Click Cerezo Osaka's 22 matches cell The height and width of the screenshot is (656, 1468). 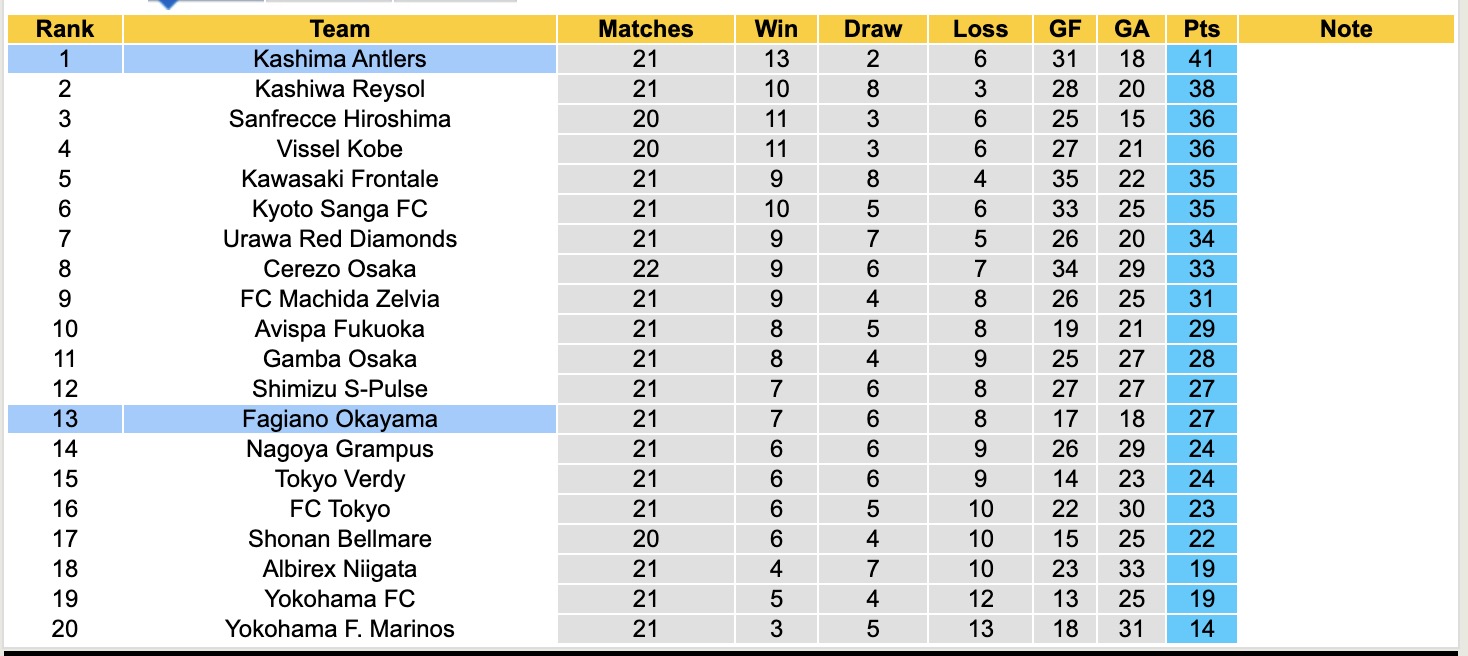click(x=645, y=269)
